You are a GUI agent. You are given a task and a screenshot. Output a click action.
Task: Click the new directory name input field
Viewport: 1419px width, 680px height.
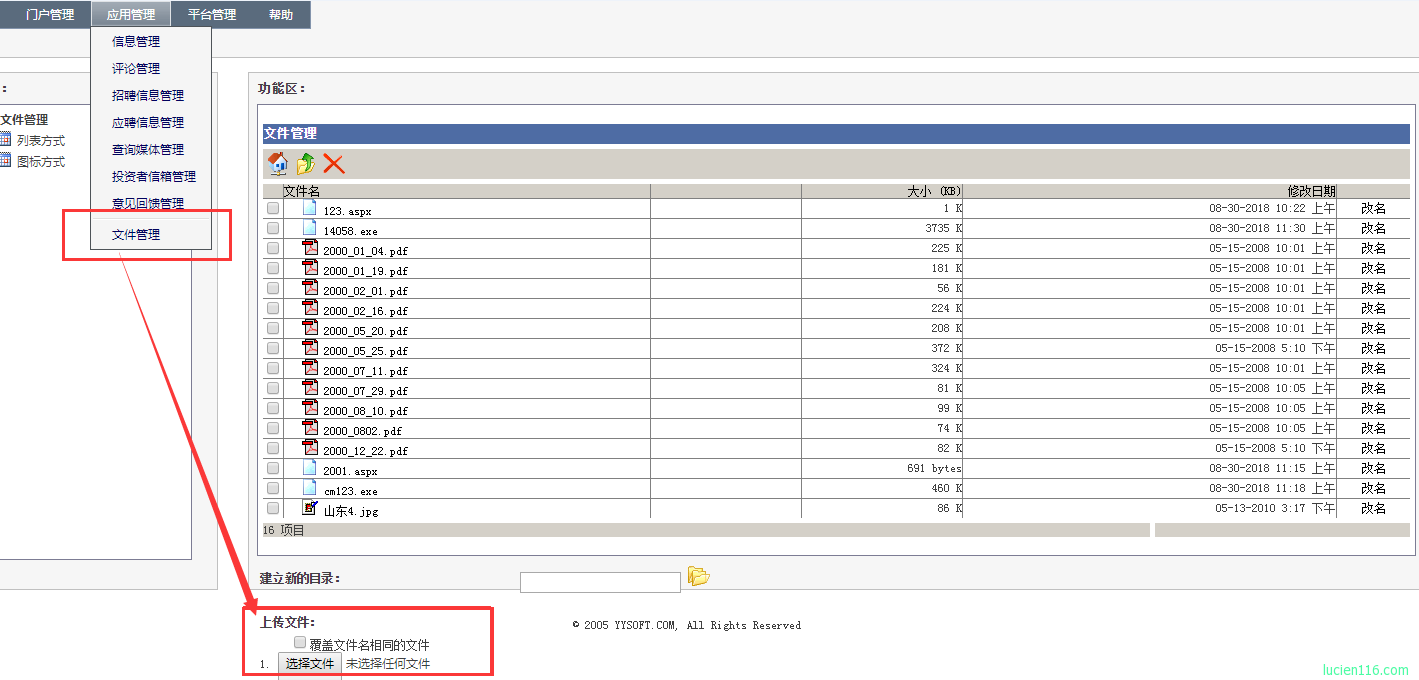pyautogui.click(x=600, y=582)
